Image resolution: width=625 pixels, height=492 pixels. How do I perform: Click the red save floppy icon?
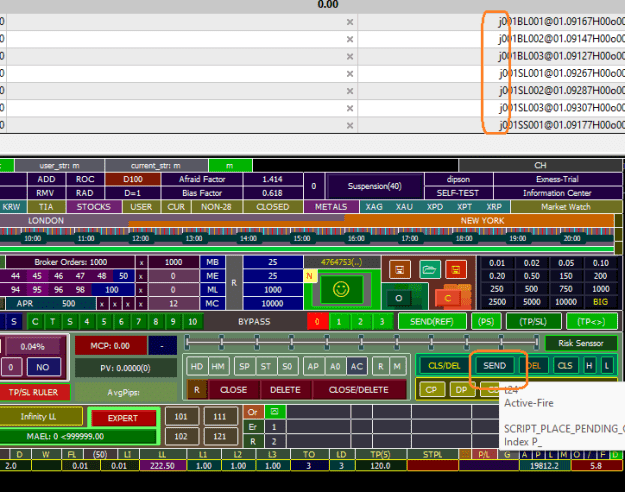pos(456,270)
